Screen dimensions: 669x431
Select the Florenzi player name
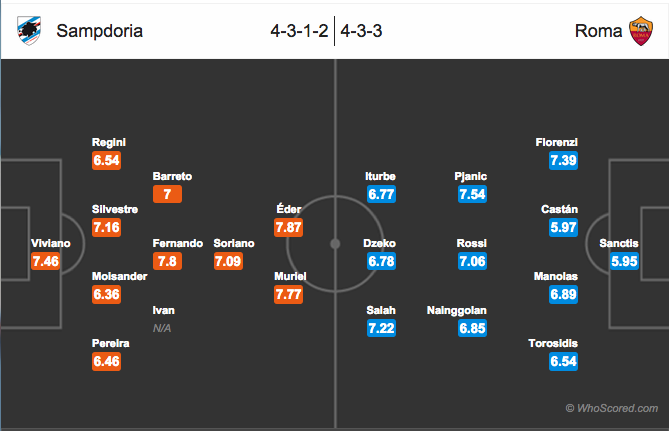click(x=556, y=142)
